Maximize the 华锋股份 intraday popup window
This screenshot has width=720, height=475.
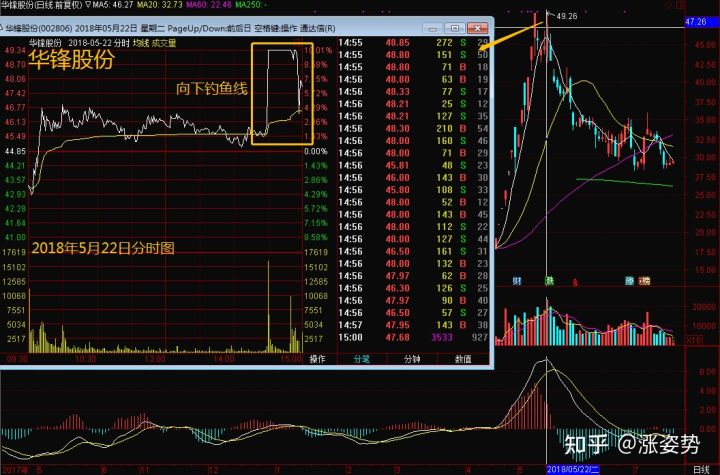(x=455, y=28)
